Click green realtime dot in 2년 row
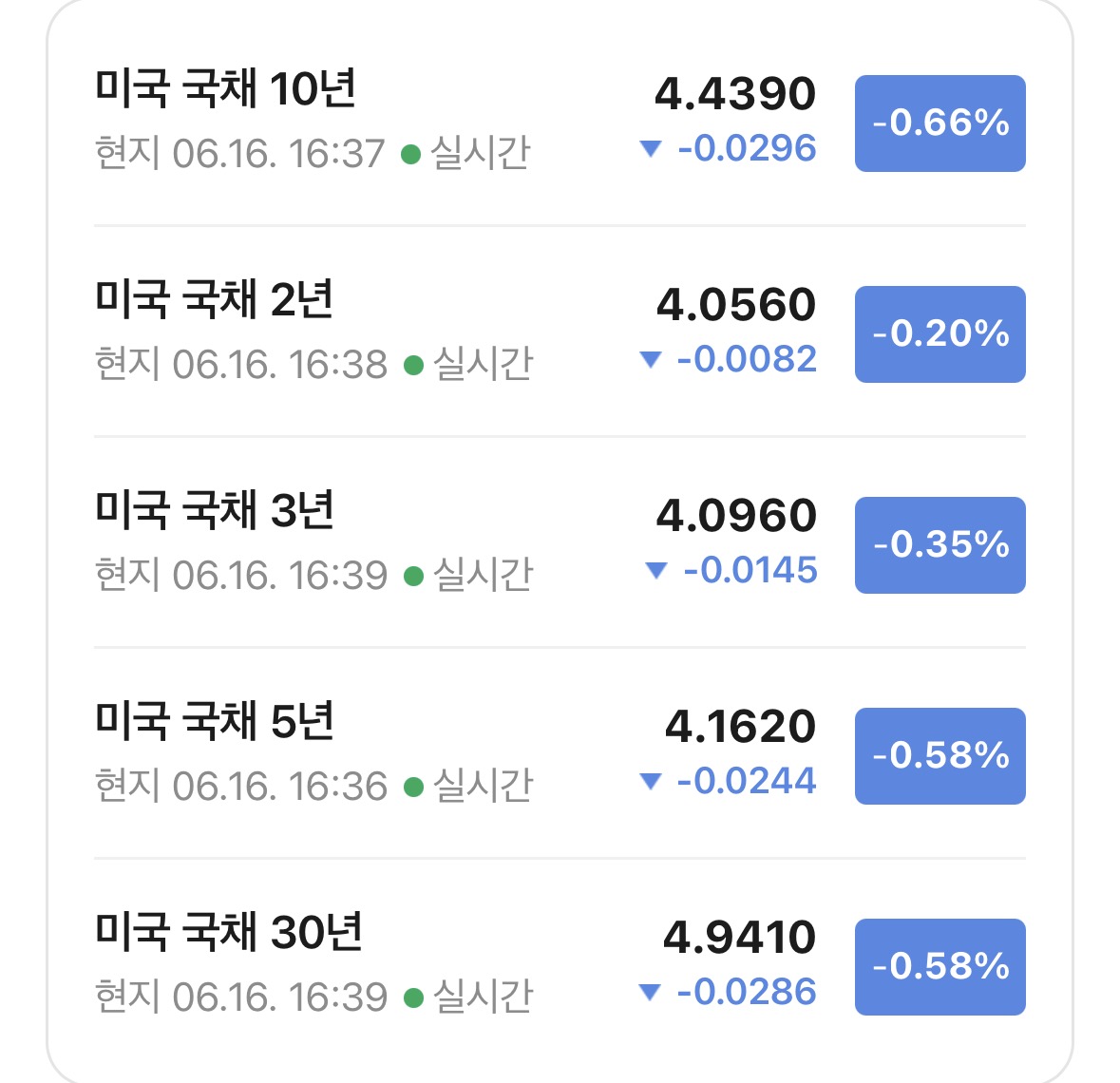 click(x=413, y=365)
